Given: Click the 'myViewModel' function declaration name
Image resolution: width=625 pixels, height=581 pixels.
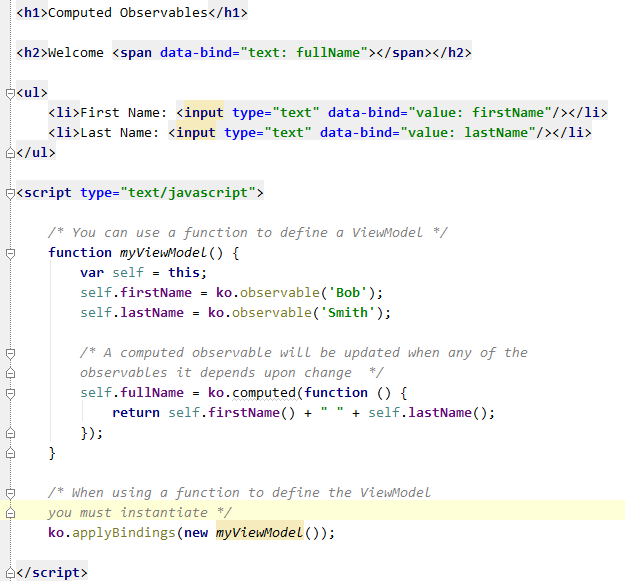Looking at the screenshot, I should tap(163, 253).
